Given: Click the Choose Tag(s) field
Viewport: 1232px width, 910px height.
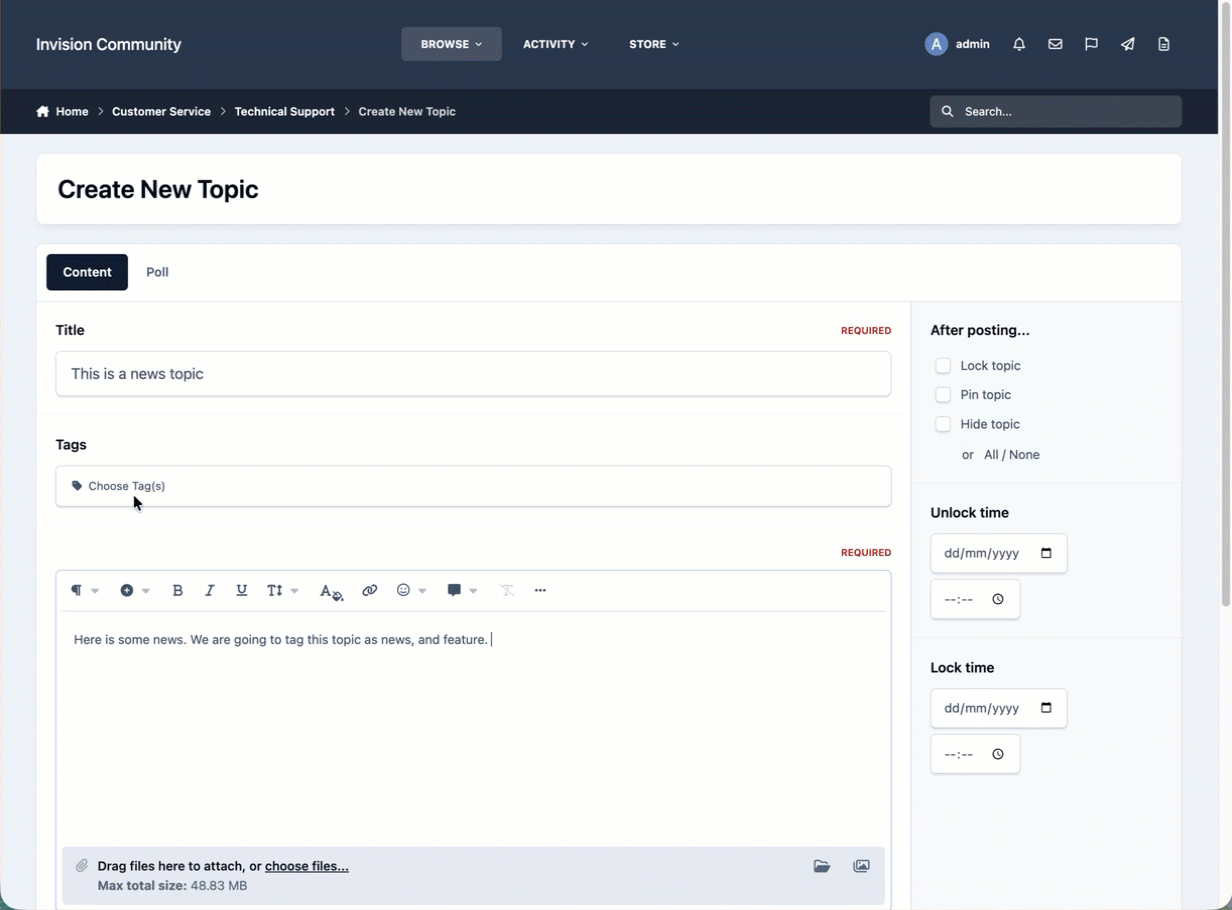Looking at the screenshot, I should point(473,486).
